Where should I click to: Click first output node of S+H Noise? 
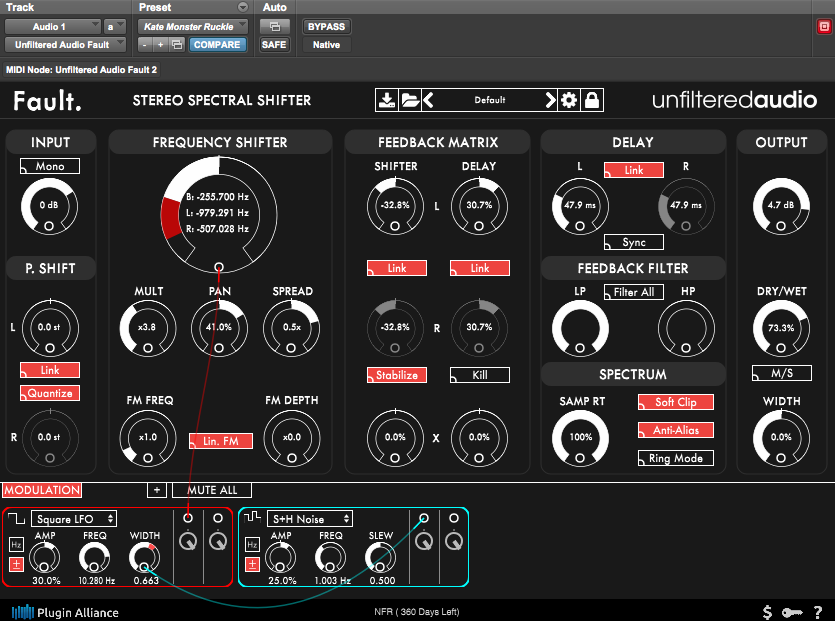point(424,518)
